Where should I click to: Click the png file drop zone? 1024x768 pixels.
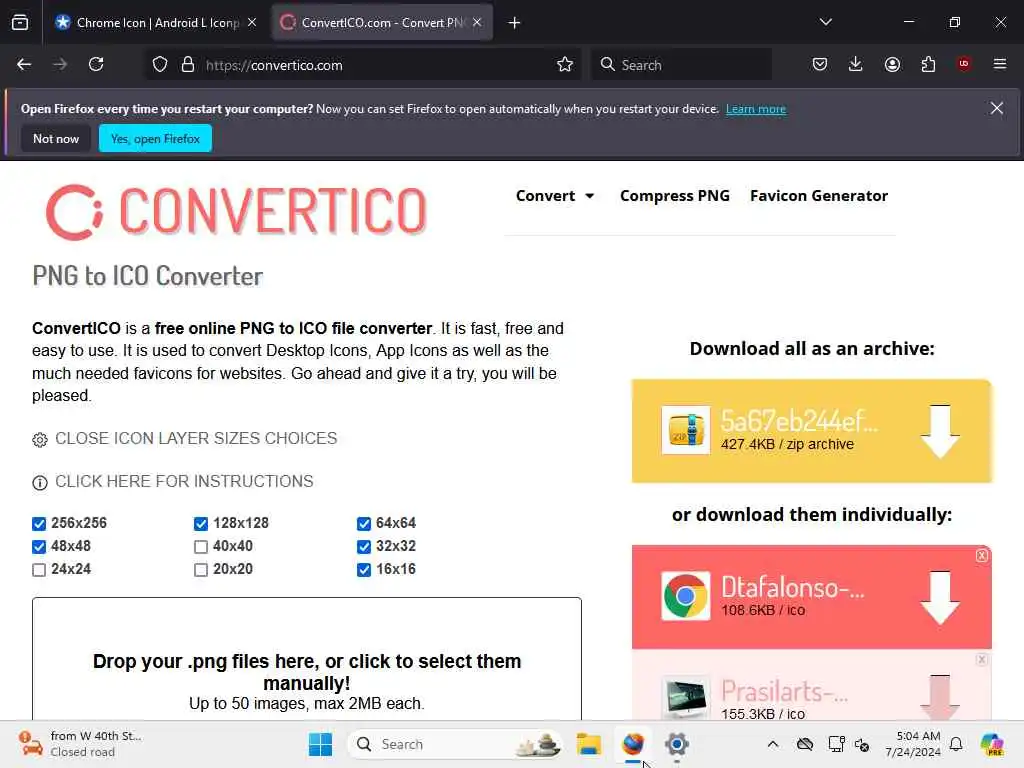click(x=307, y=660)
